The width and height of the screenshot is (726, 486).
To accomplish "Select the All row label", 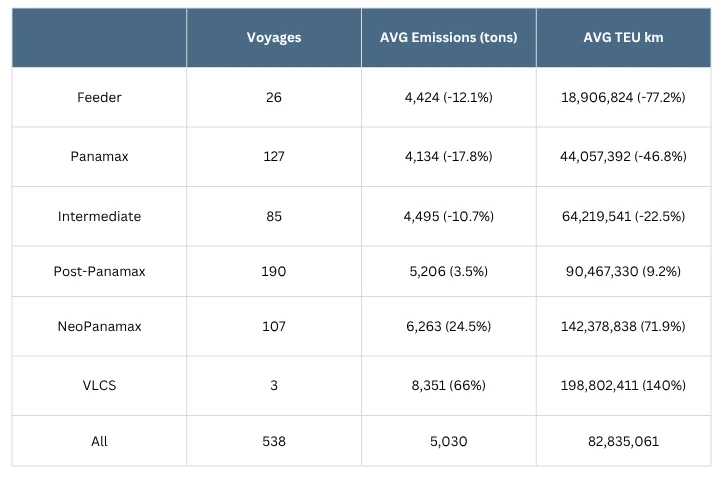I will point(99,440).
